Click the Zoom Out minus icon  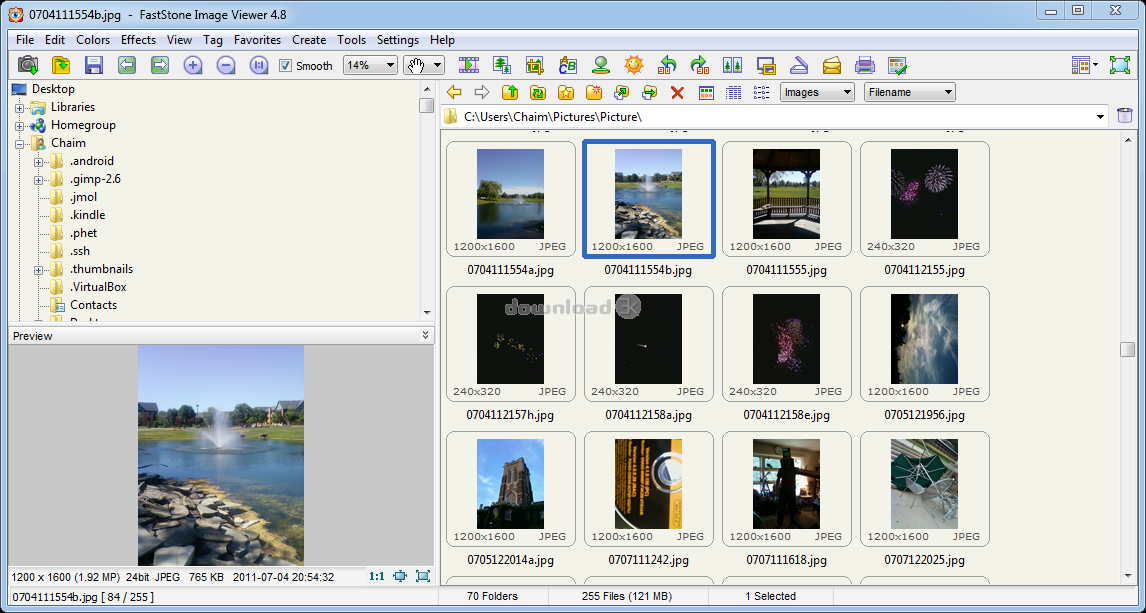[226, 65]
